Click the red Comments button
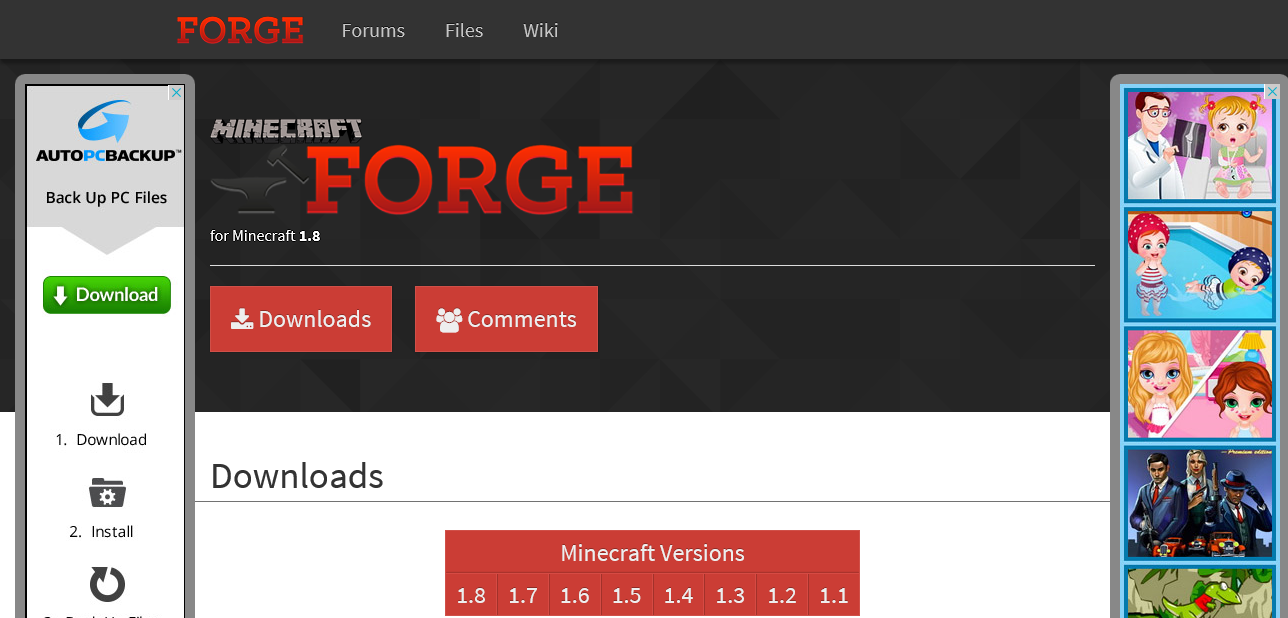The image size is (1288, 618). coord(506,319)
